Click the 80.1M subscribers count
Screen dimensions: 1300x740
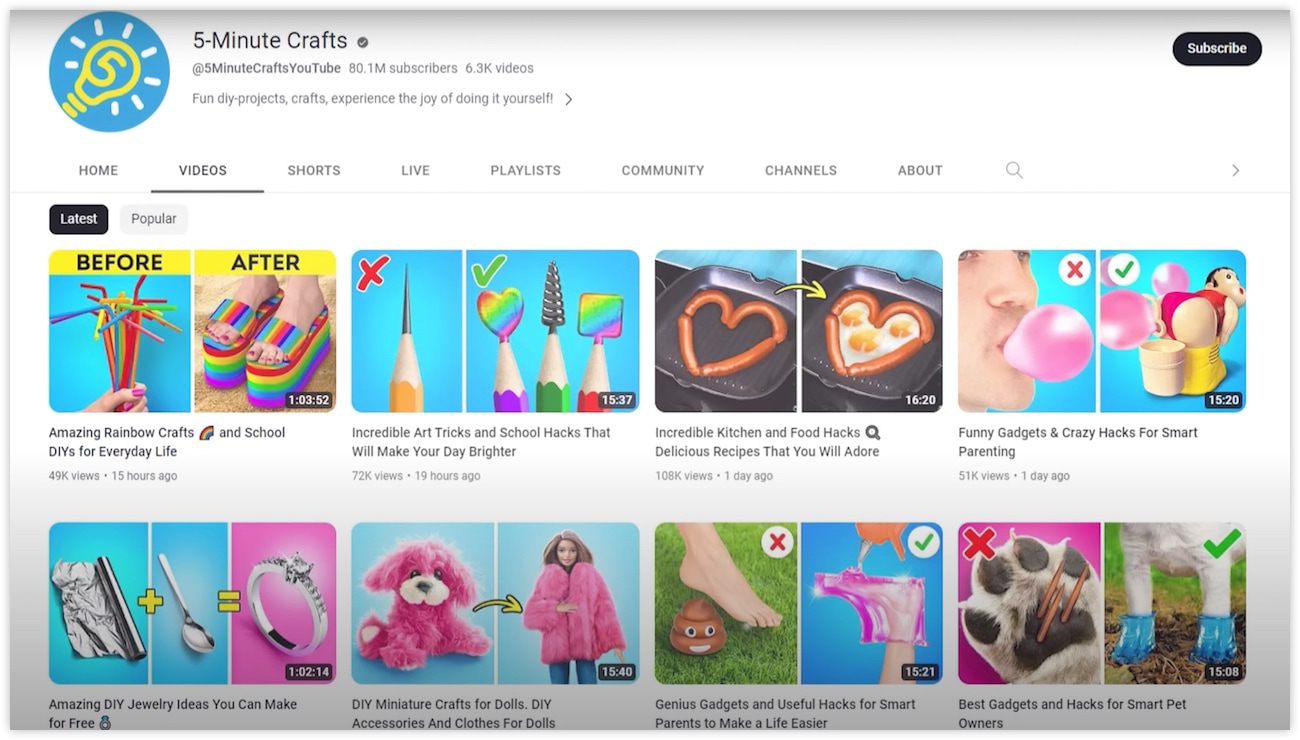click(x=403, y=68)
